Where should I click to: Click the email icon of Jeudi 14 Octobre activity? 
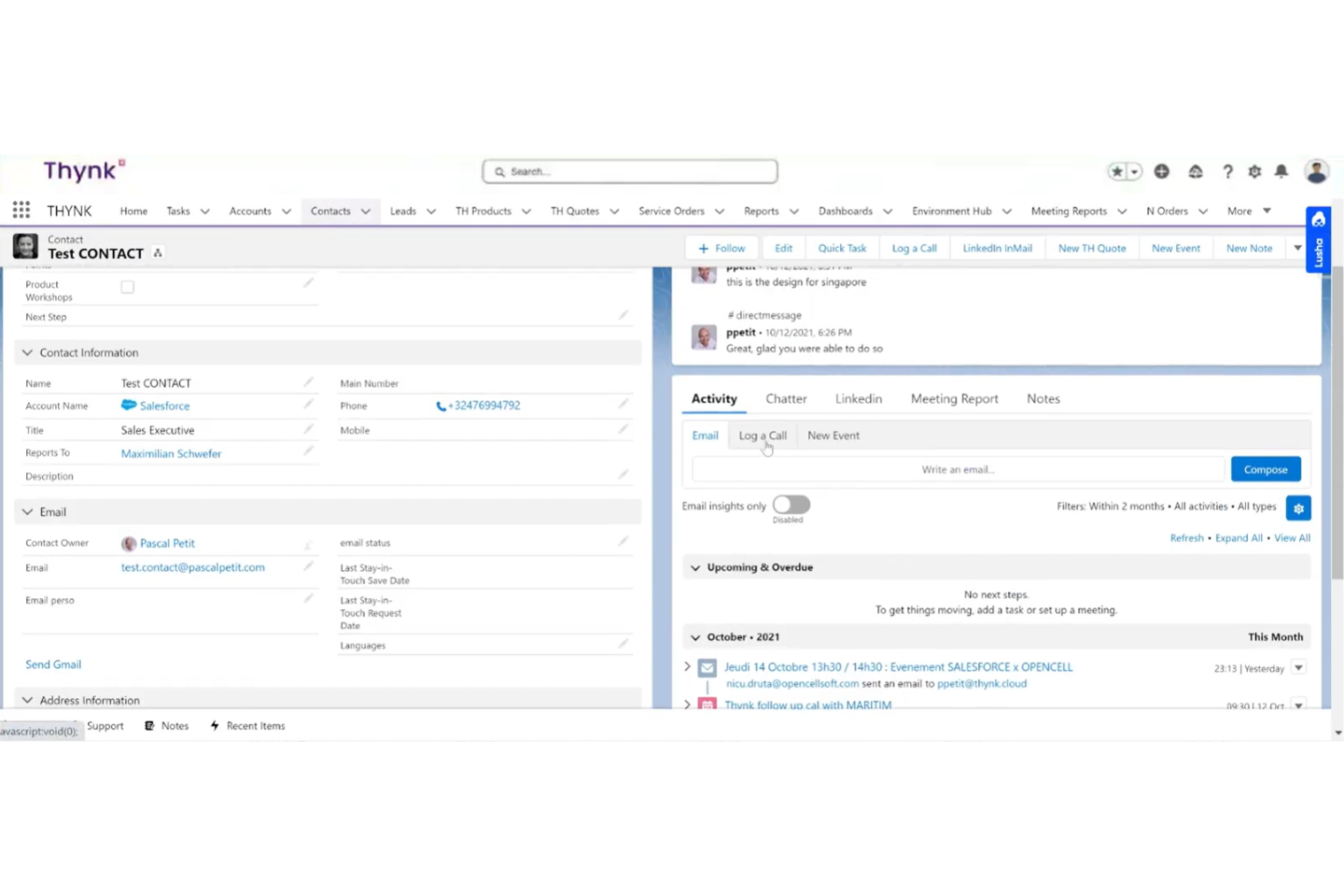coord(707,668)
